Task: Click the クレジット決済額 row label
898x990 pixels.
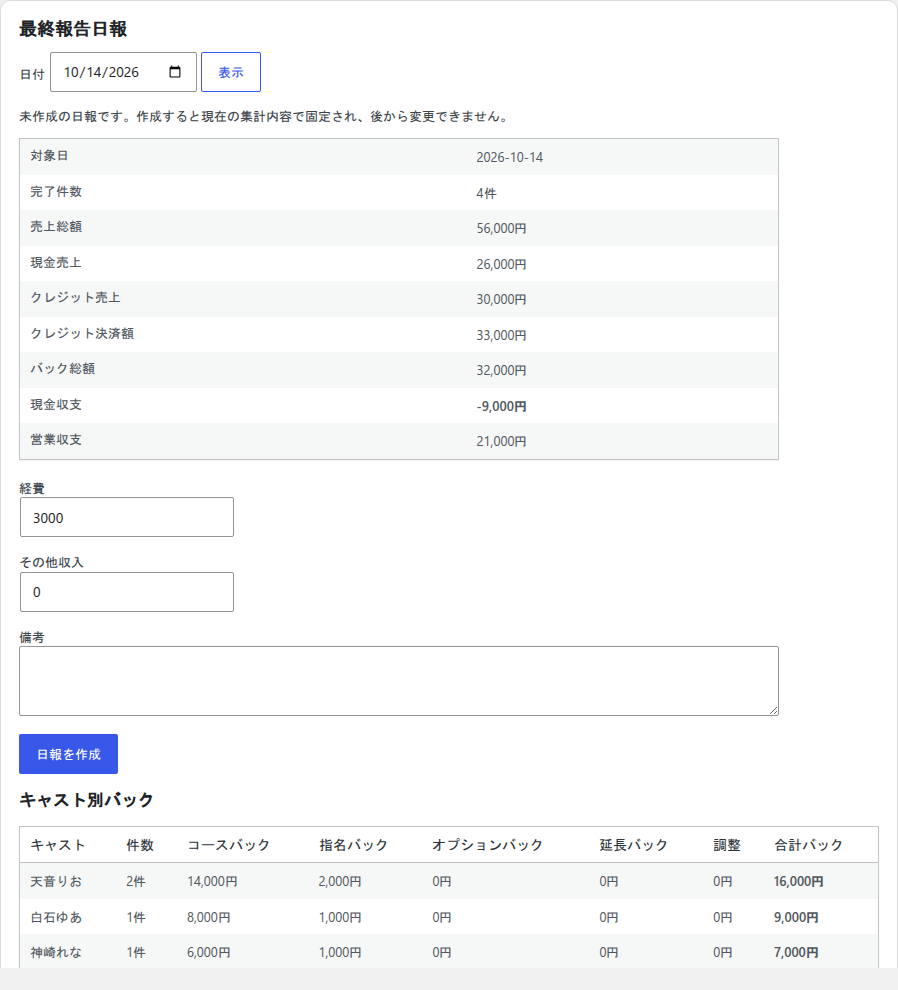Action: (82, 333)
